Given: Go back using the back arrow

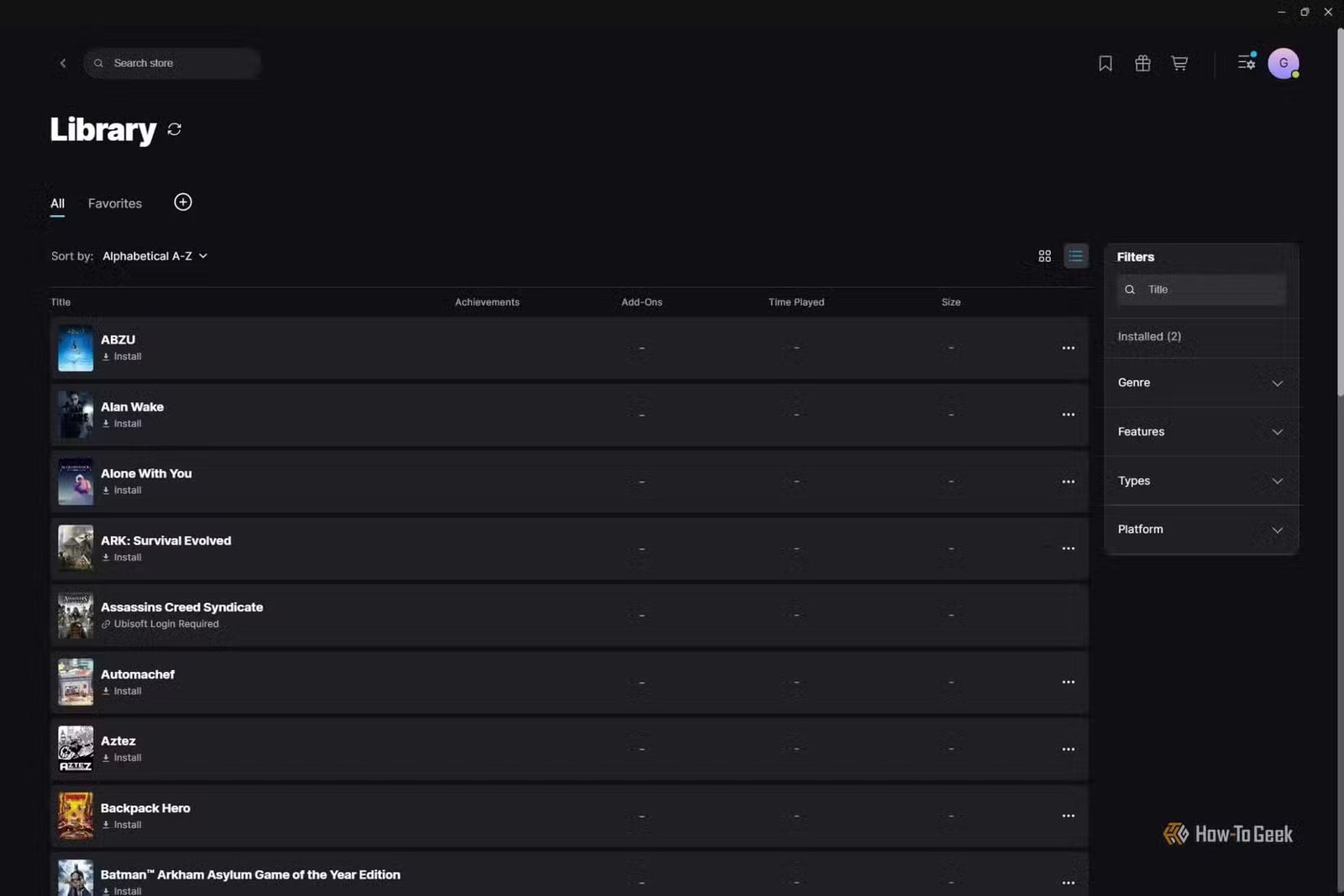Looking at the screenshot, I should click(63, 63).
